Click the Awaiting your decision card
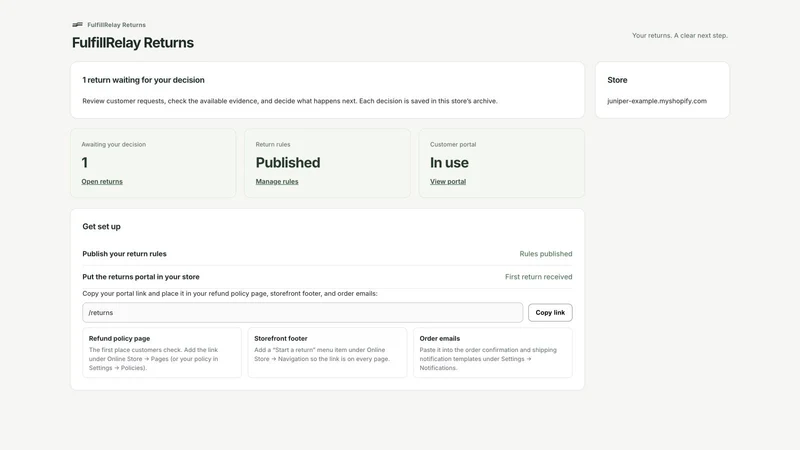This screenshot has width=800, height=450. tap(153, 163)
